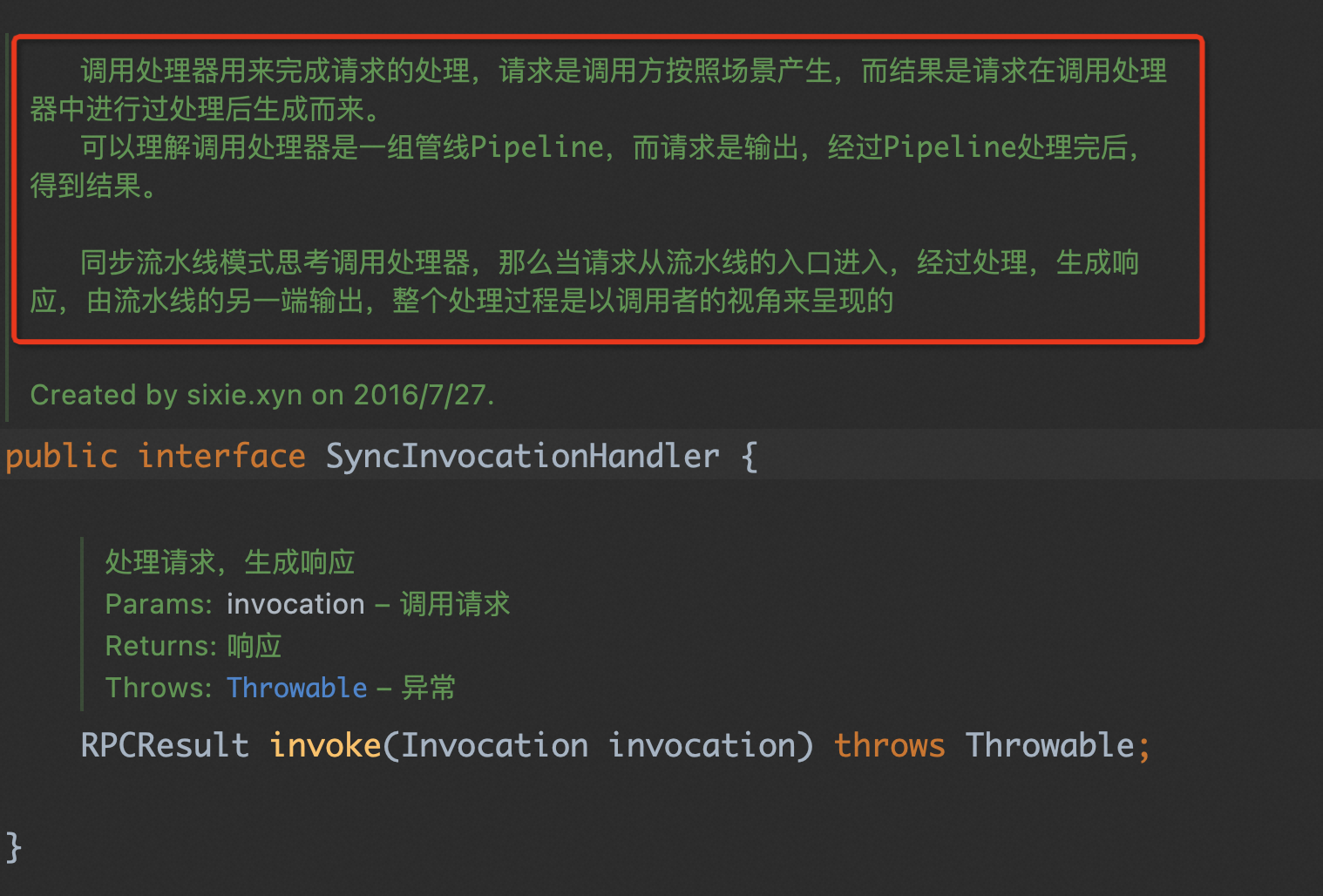Click the Invocation parameter type in the signature
1323x896 pixels.
494,745
